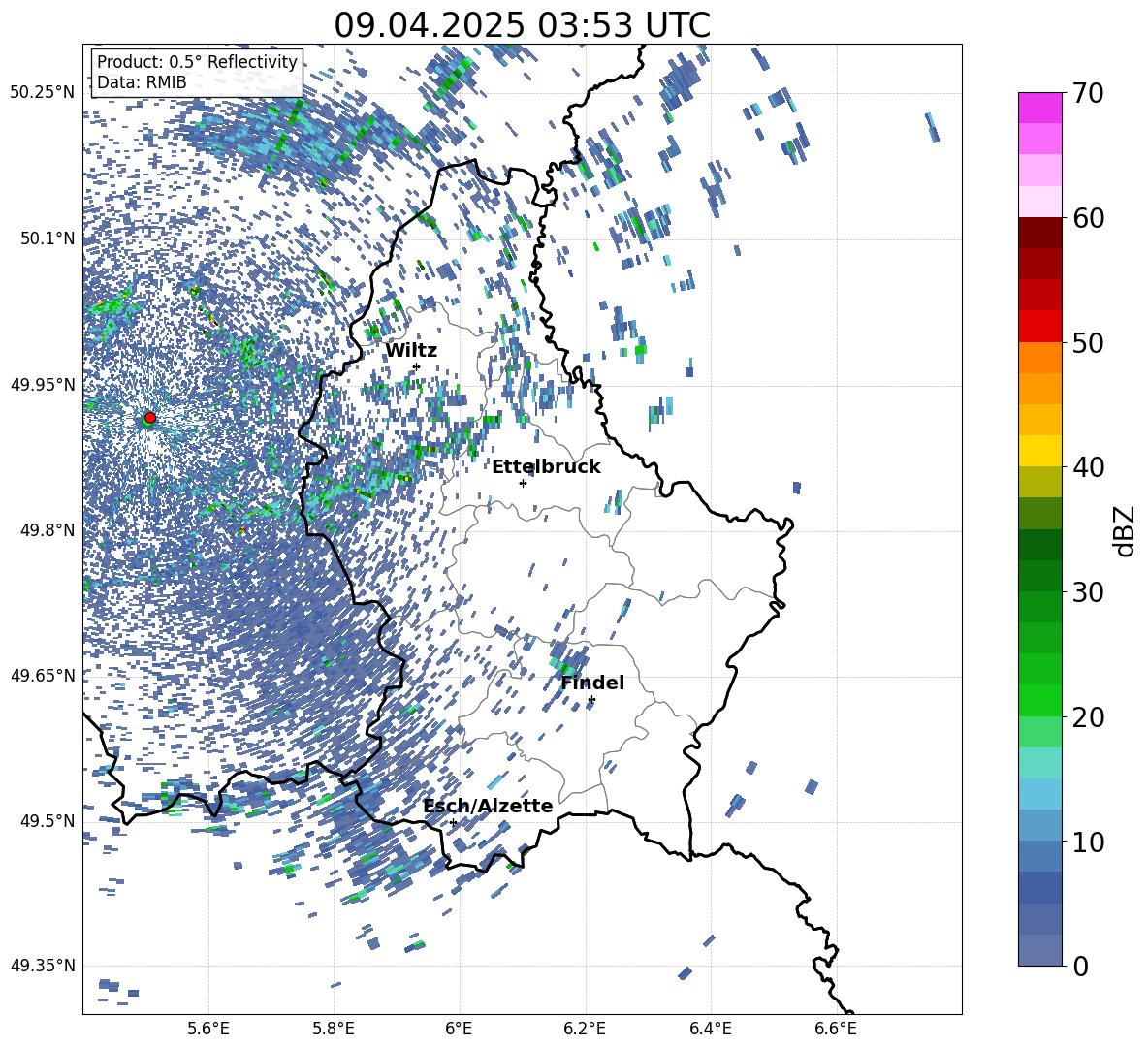This screenshot has height=1048, width=1148.
Task: Click the 49.8°N latitude tick label
Action: (x=48, y=530)
